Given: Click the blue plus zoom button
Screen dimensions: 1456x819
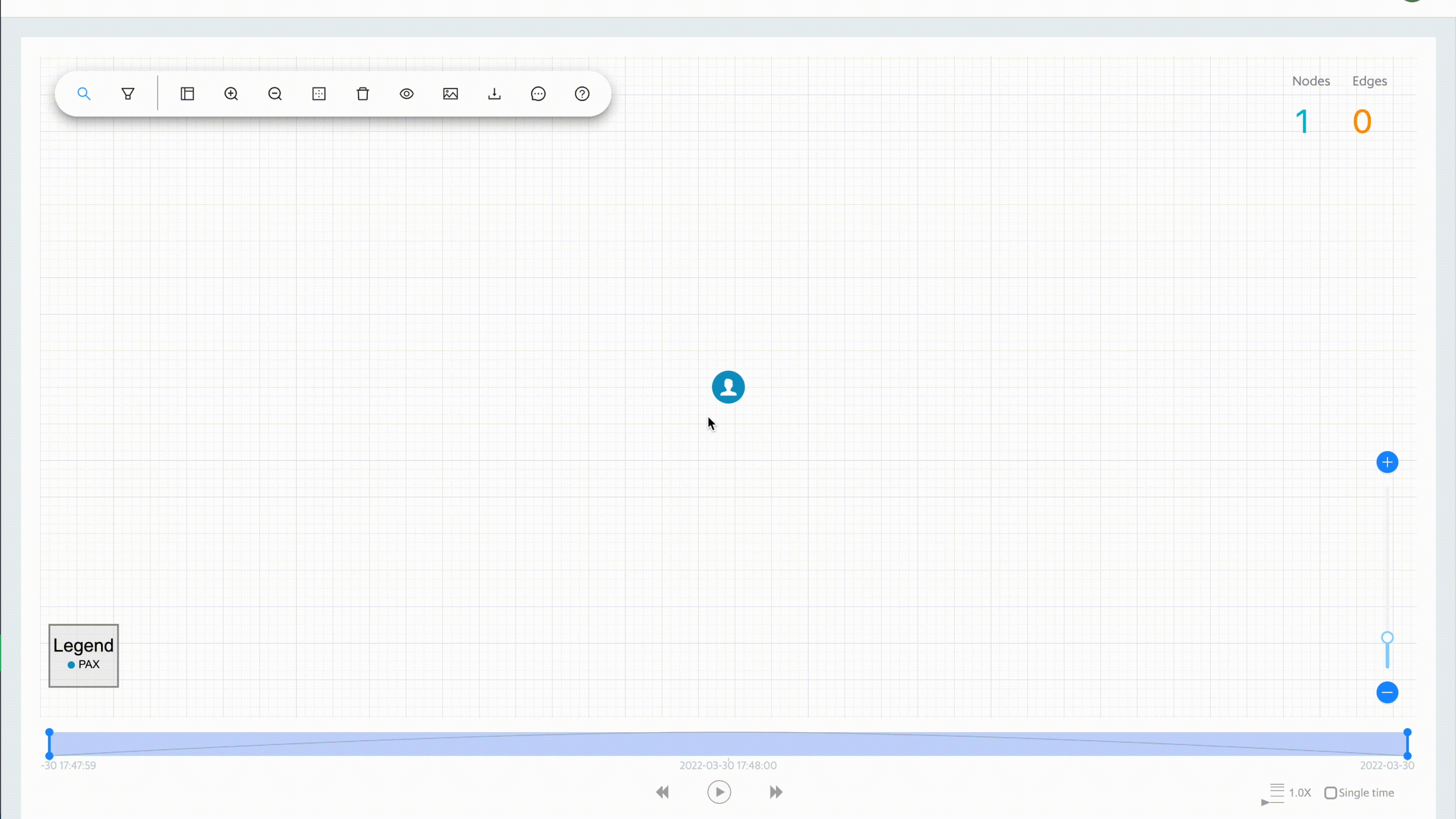Looking at the screenshot, I should pyautogui.click(x=1387, y=462).
